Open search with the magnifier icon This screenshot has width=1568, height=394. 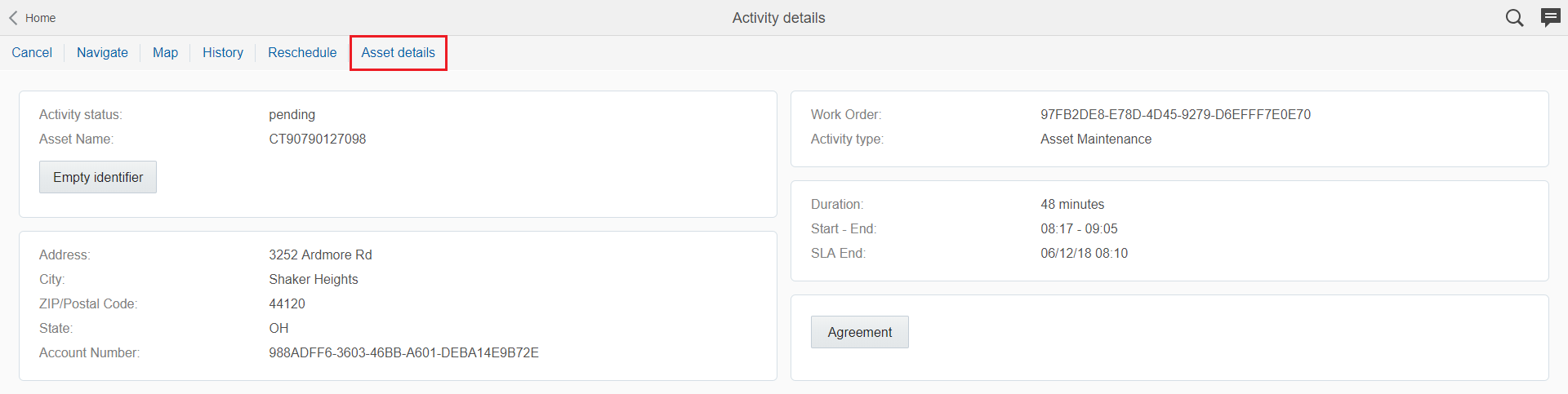click(1514, 18)
